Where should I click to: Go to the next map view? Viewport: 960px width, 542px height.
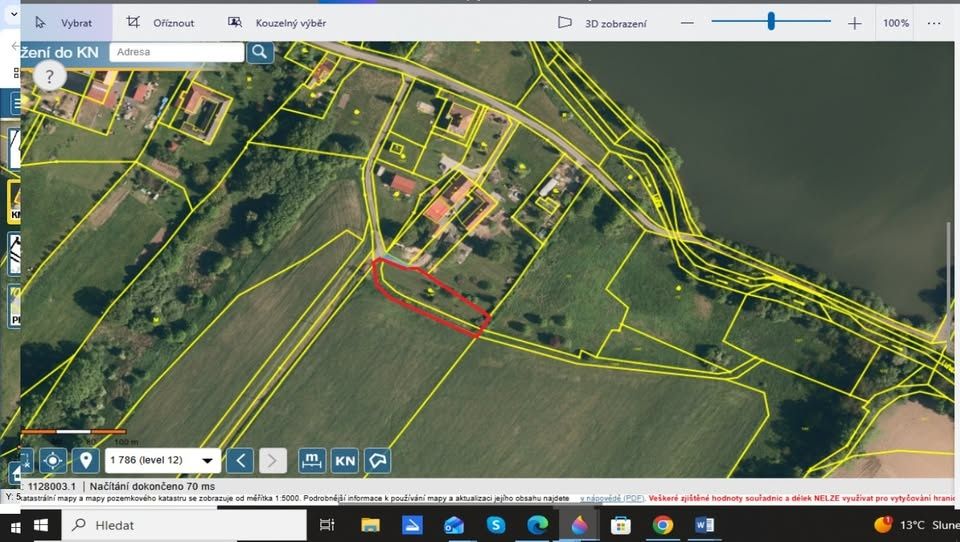click(x=272, y=461)
